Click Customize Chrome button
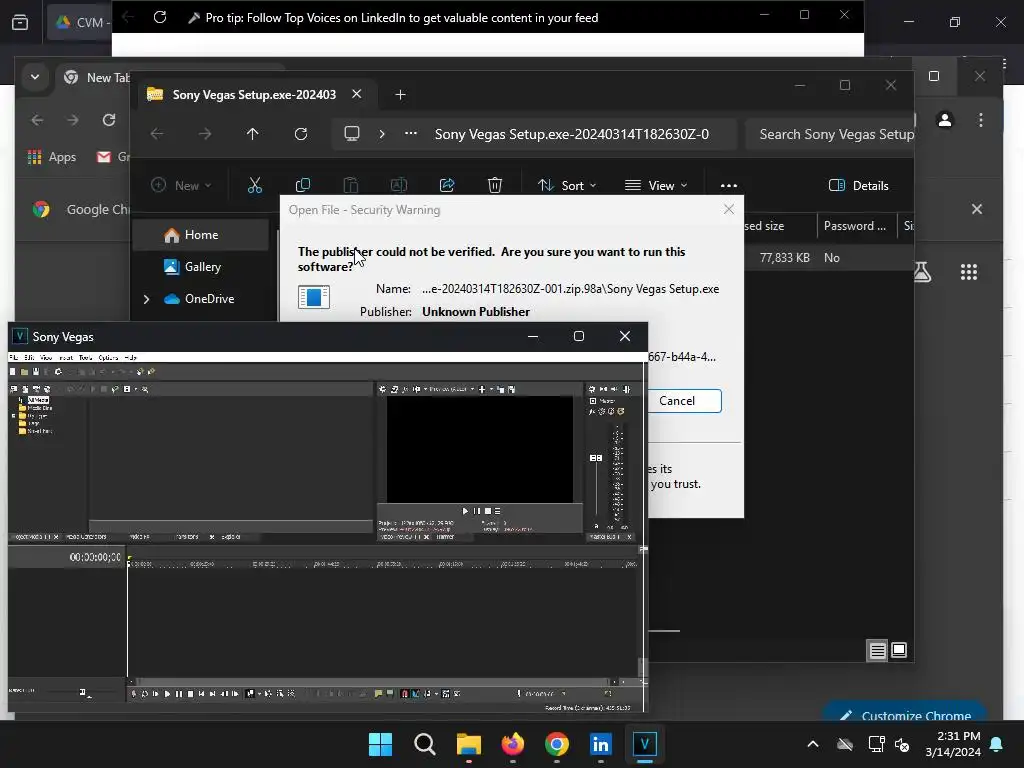Viewport: 1024px width, 768px height. coord(904,714)
